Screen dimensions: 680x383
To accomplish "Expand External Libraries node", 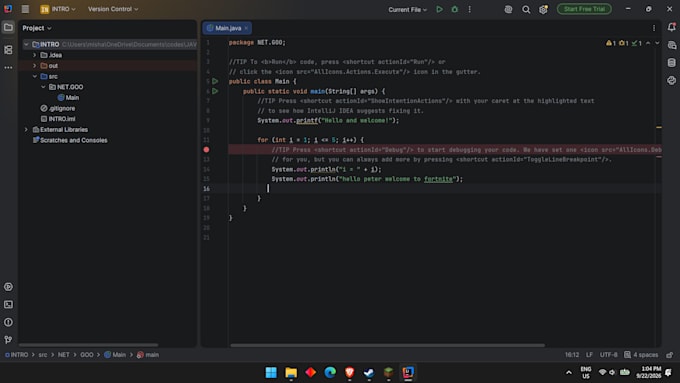I will pos(26,129).
